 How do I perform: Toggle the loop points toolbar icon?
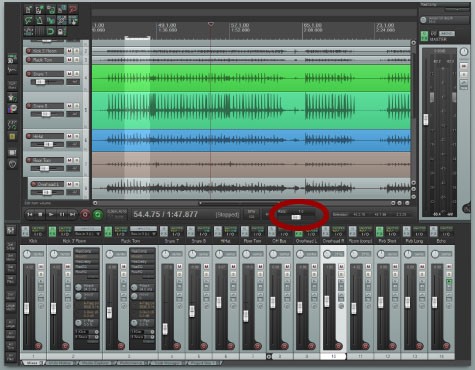50,32
